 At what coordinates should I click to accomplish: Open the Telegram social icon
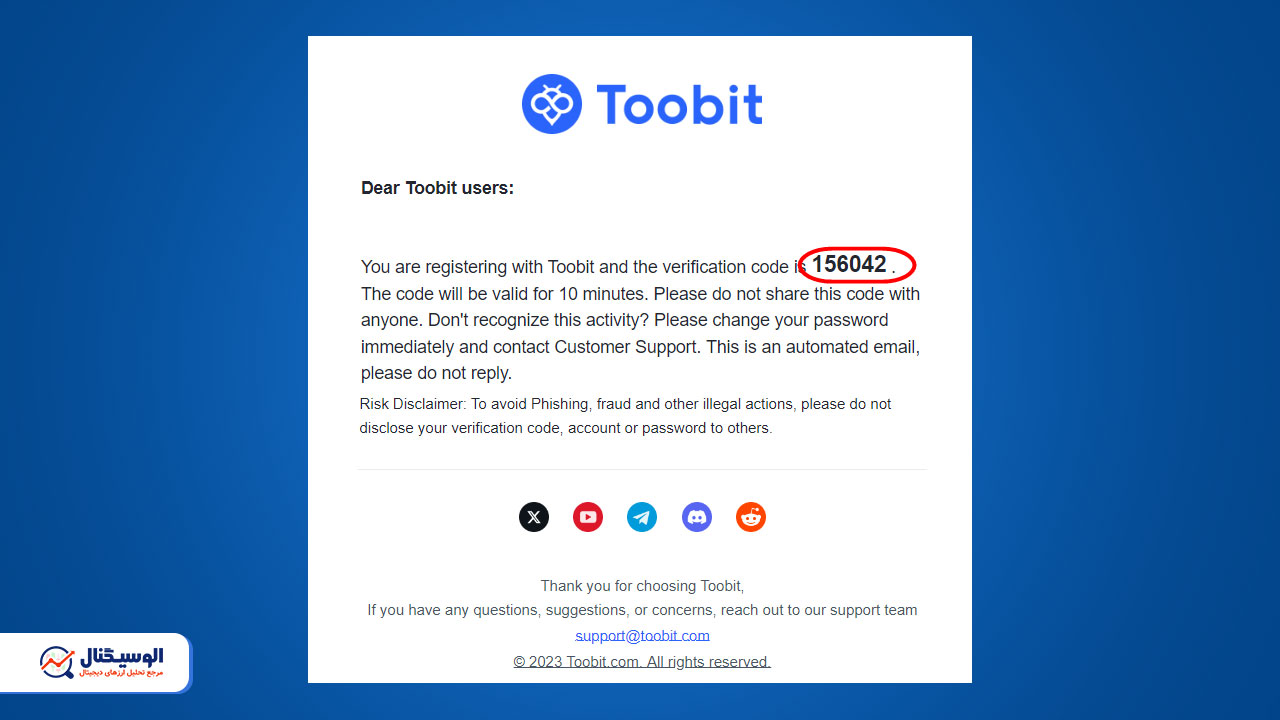click(x=642, y=517)
